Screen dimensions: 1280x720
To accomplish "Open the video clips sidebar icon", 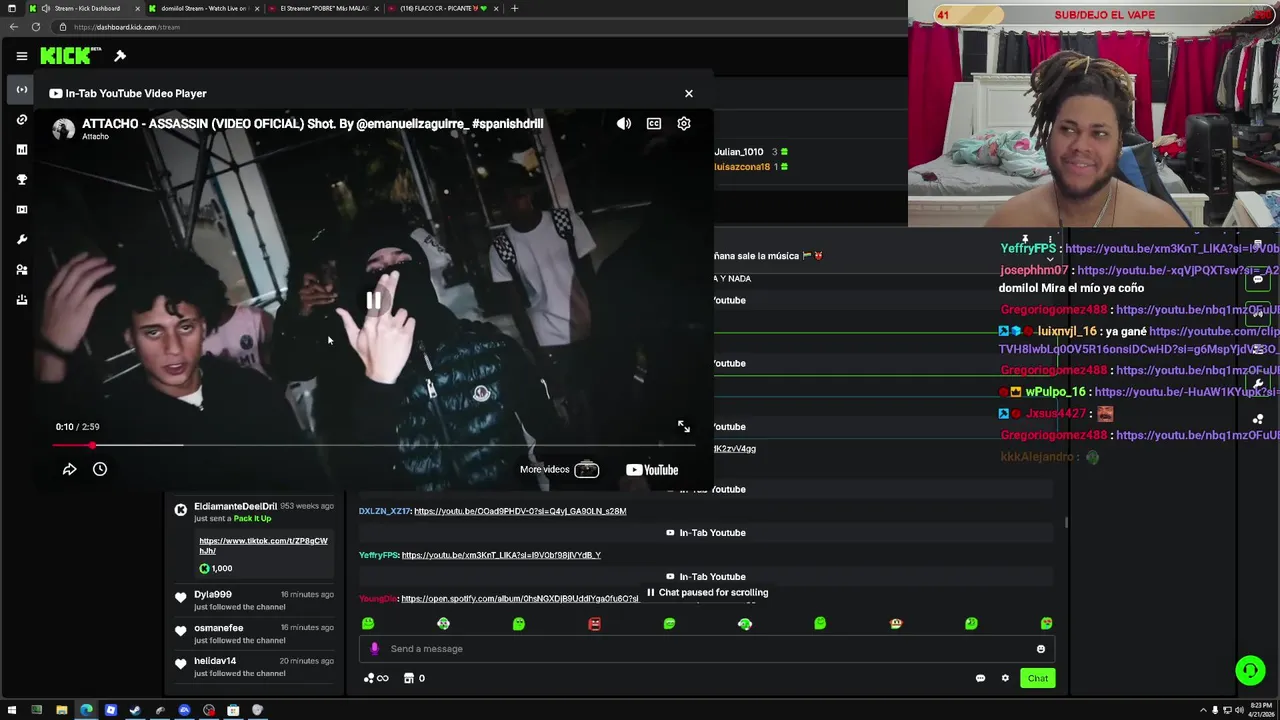I will (21, 210).
